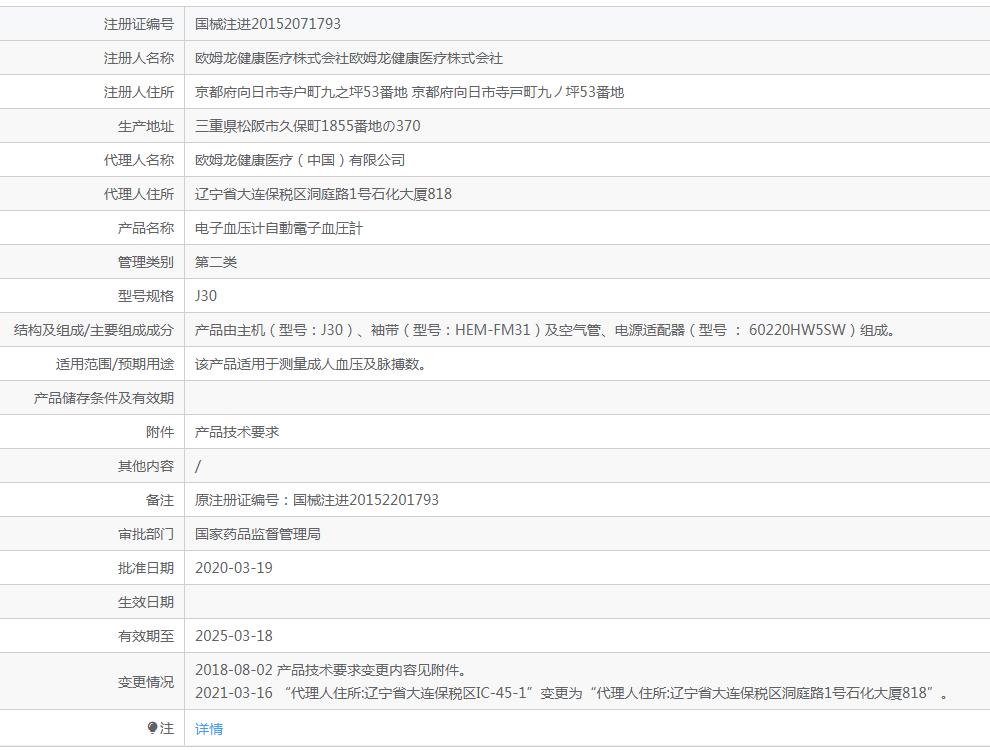Image resolution: width=990 pixels, height=750 pixels.
Task: Click the 代理人住所 label
Action: (x=139, y=194)
